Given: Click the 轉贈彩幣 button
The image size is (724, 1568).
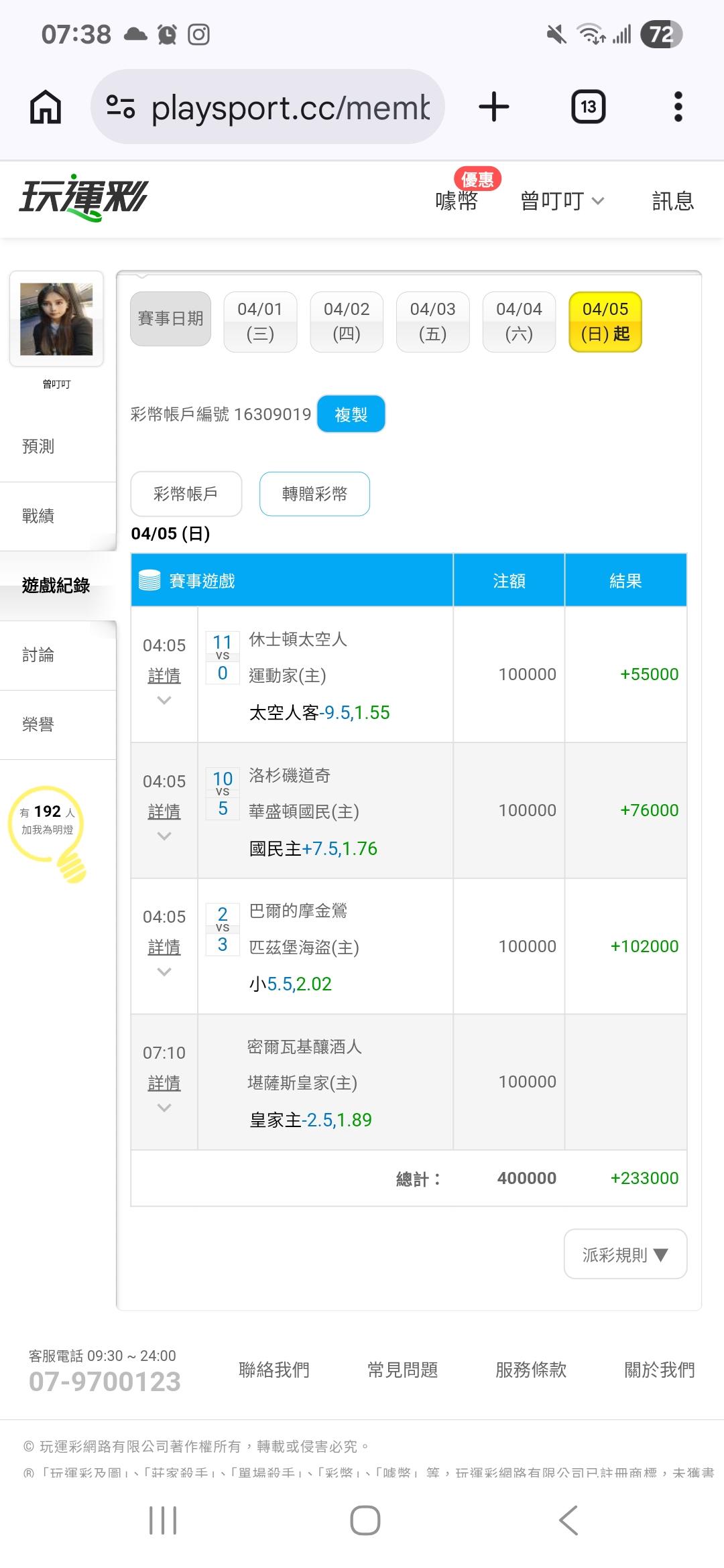Looking at the screenshot, I should 314,494.
